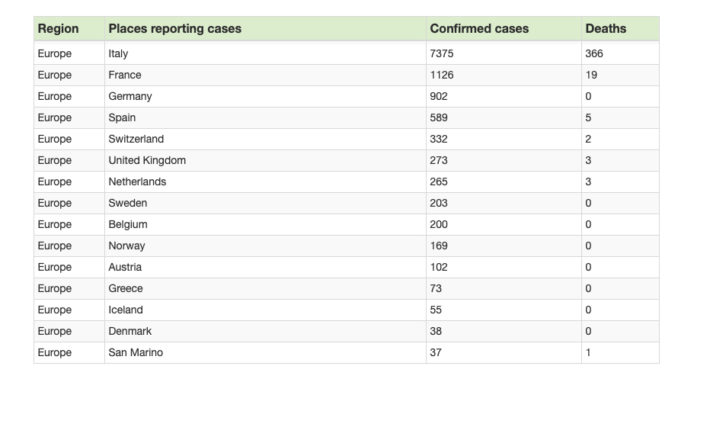The height and width of the screenshot is (424, 710).
Task: Select the France cell
Action: pos(124,75)
